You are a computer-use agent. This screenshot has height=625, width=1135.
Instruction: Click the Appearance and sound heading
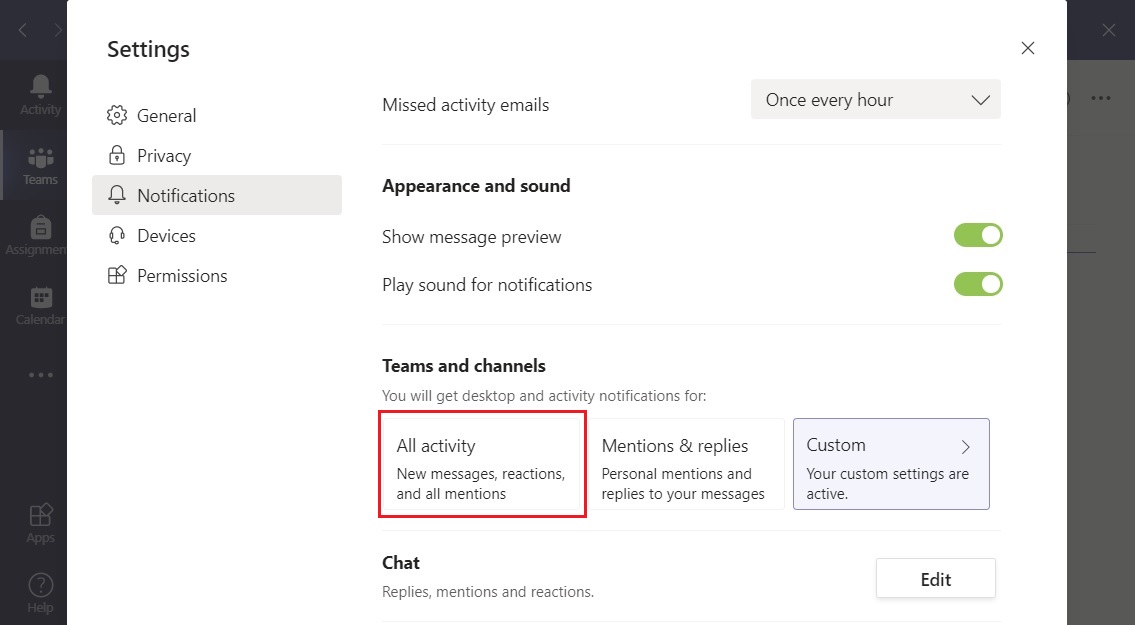pos(476,186)
